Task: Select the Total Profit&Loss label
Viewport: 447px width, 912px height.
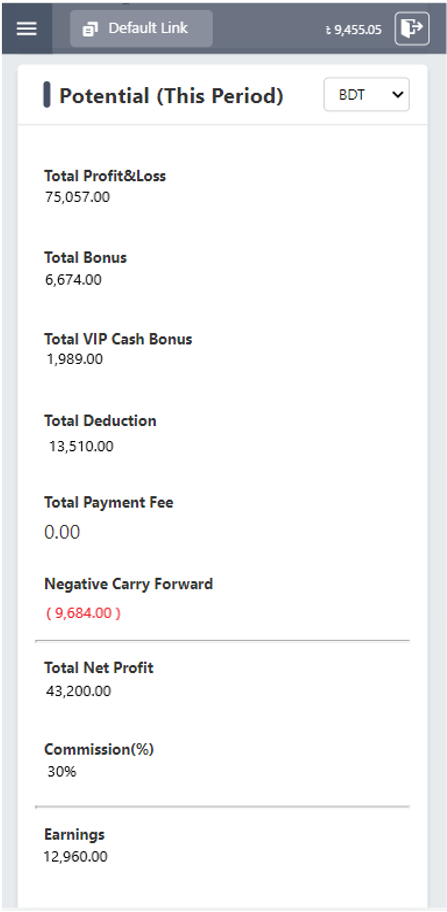Action: point(105,176)
